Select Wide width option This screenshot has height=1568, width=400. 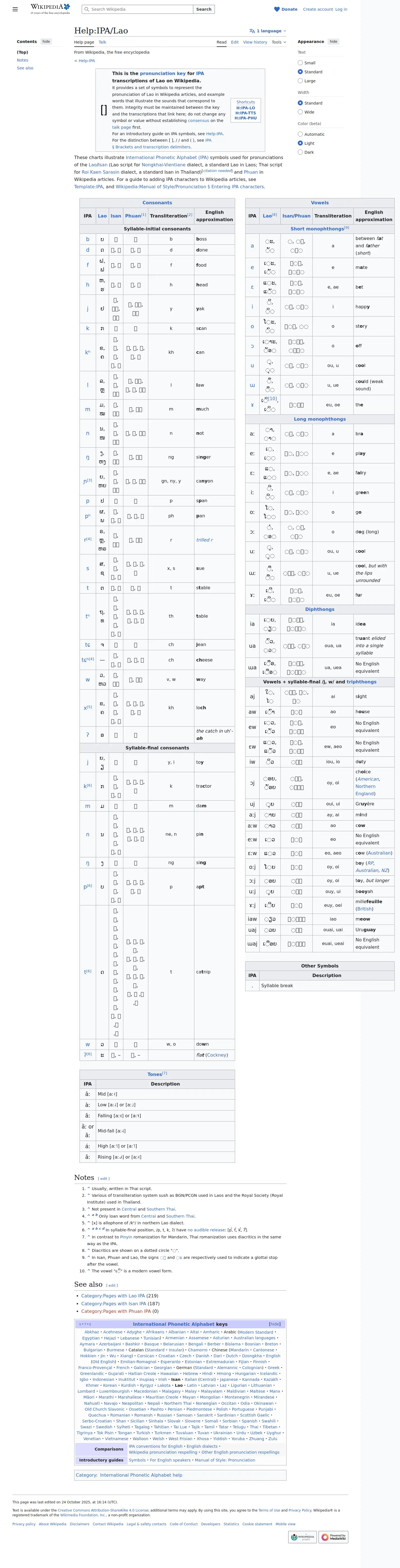300,112
